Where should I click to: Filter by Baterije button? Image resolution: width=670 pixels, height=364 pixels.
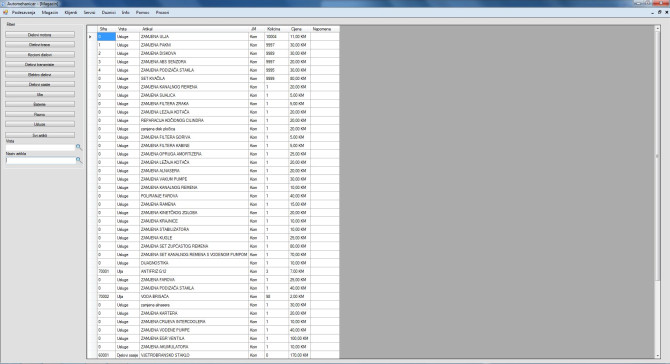pyautogui.click(x=40, y=104)
